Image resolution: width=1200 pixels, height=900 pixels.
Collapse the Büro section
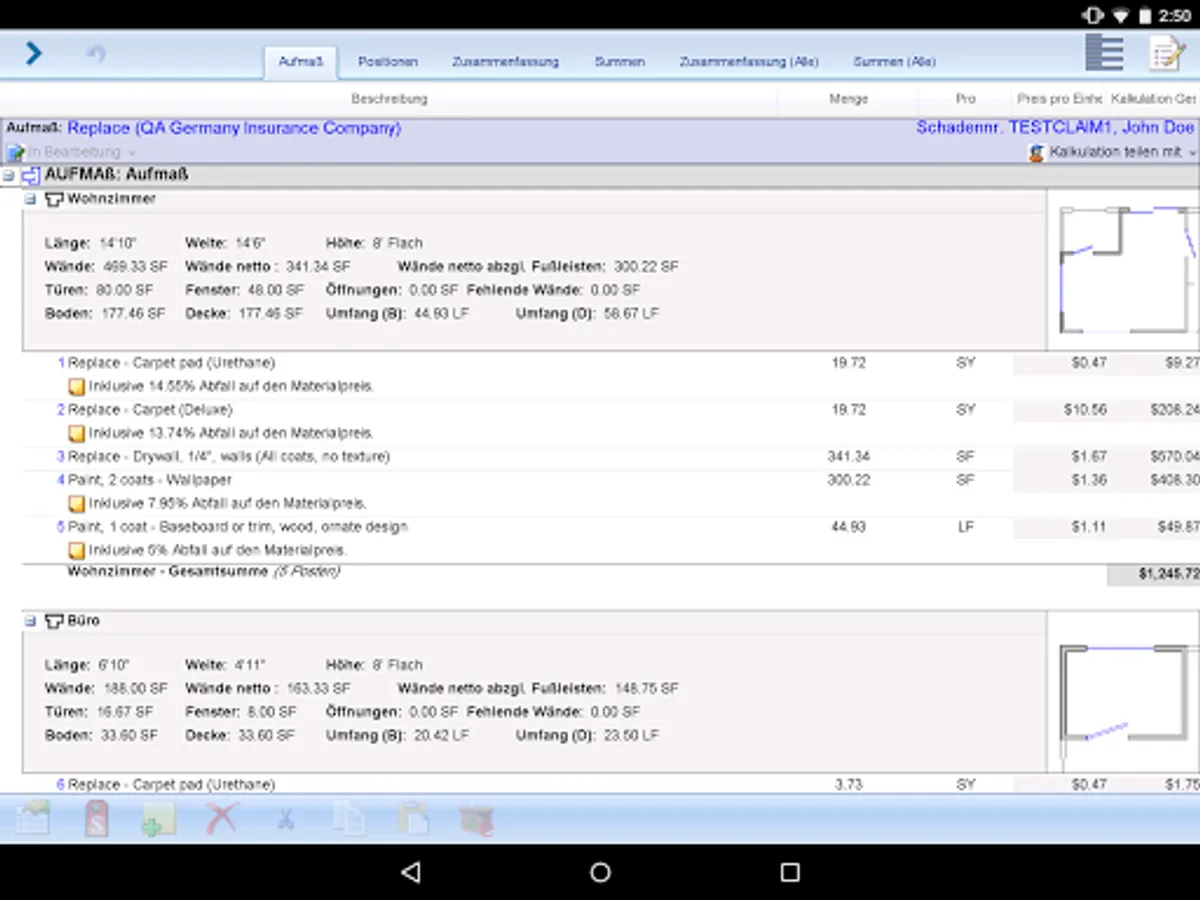point(30,622)
